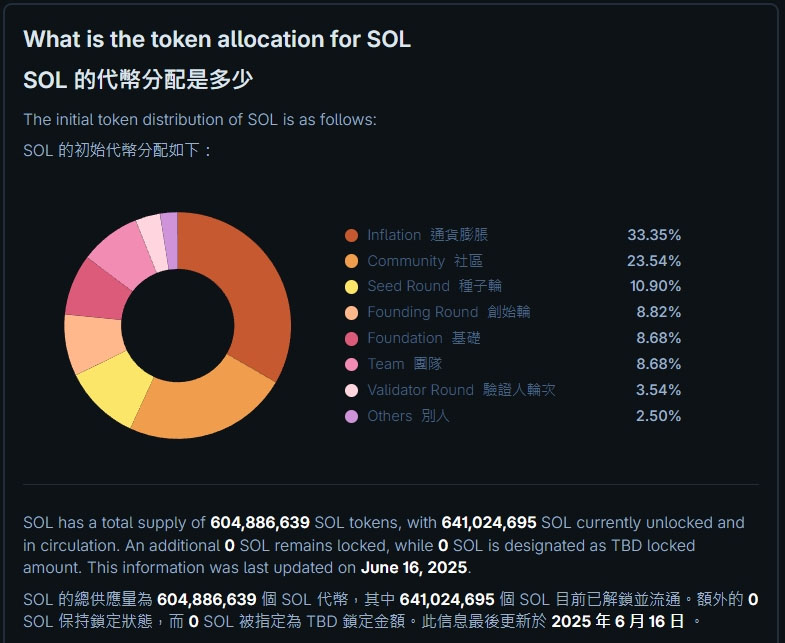Click the 23.54% Community percentage value

tap(654, 261)
